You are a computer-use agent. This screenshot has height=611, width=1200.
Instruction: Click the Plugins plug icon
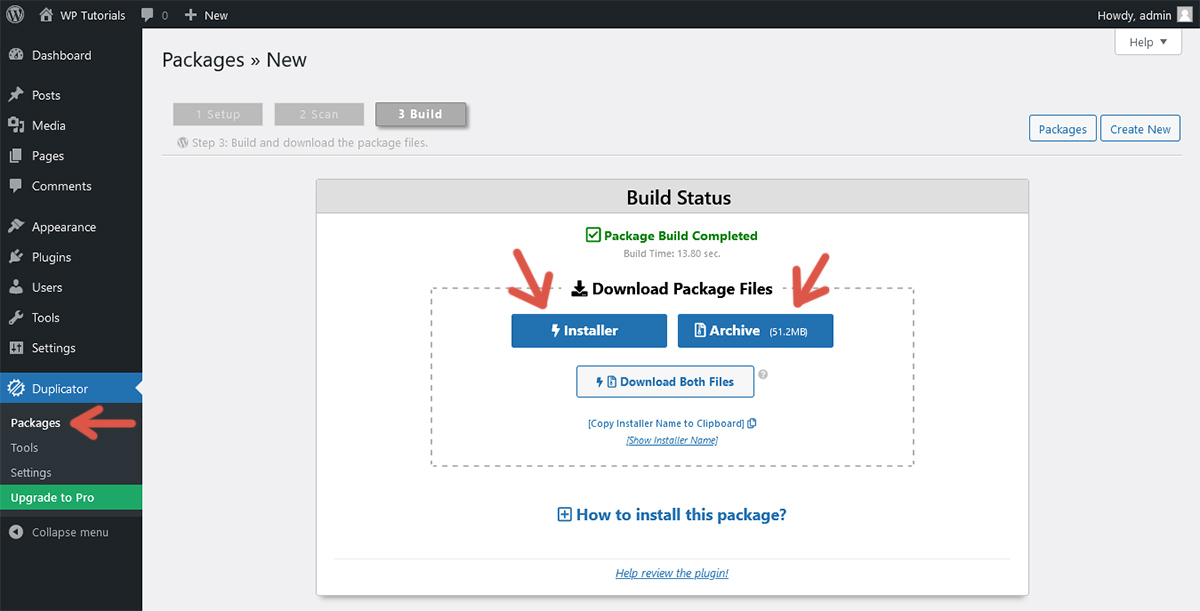click(x=16, y=257)
